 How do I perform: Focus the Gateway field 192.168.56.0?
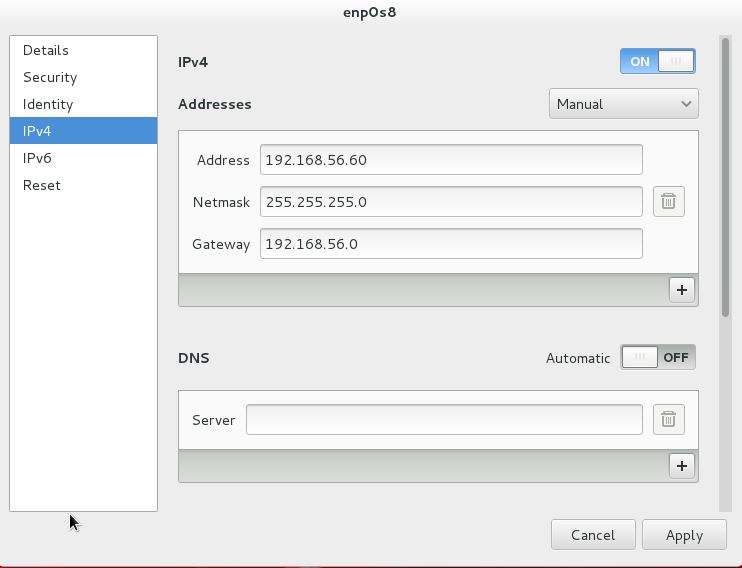451,244
